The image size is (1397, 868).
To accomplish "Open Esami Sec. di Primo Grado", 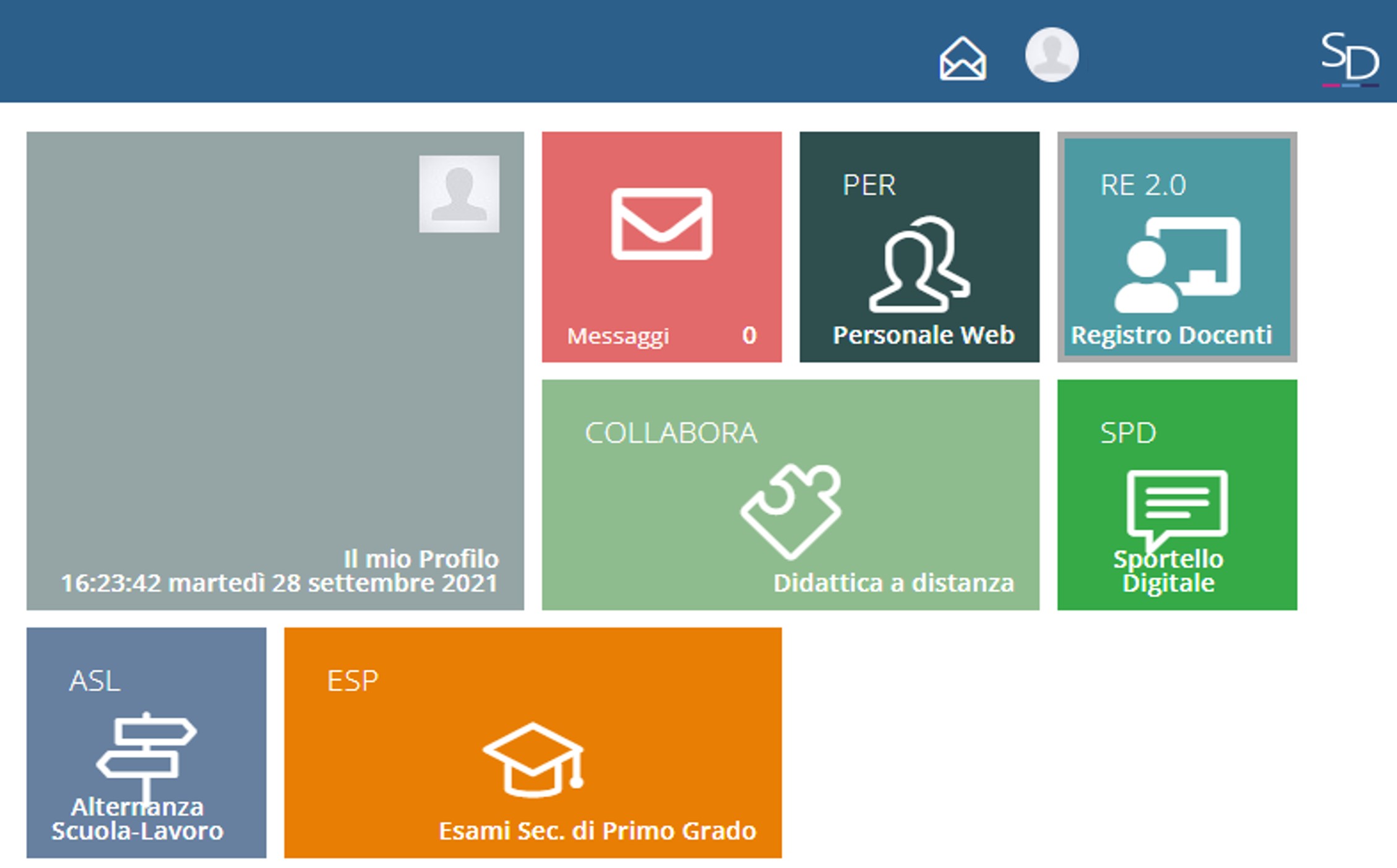I will point(597,831).
